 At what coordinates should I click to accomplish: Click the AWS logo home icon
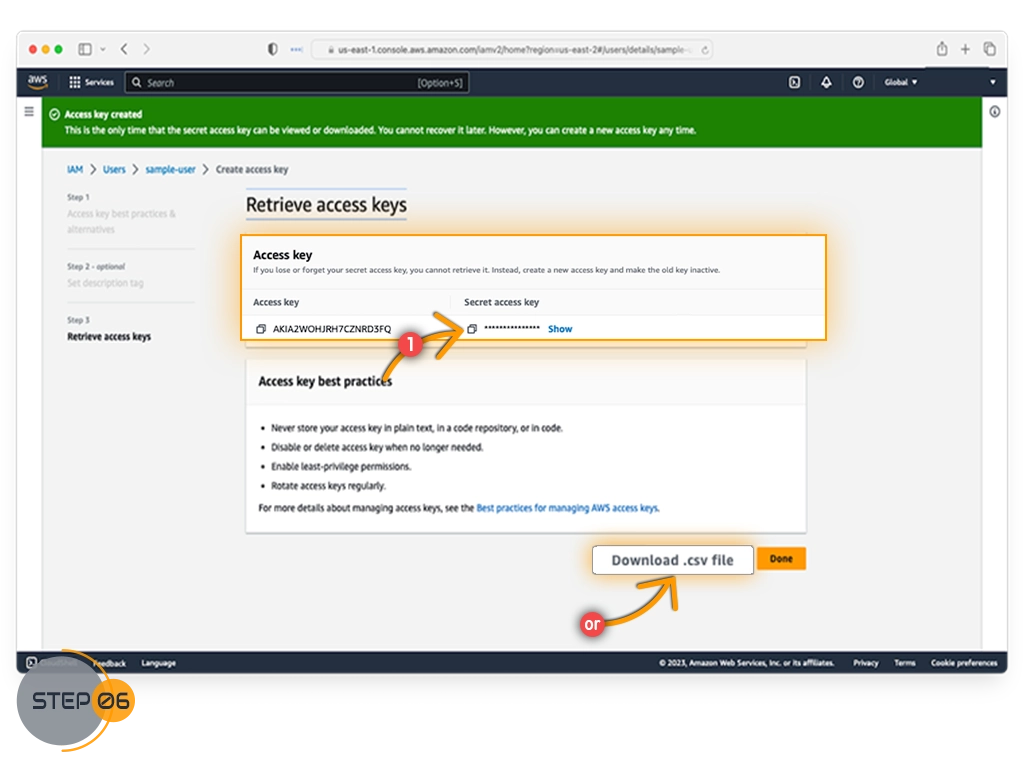point(38,82)
